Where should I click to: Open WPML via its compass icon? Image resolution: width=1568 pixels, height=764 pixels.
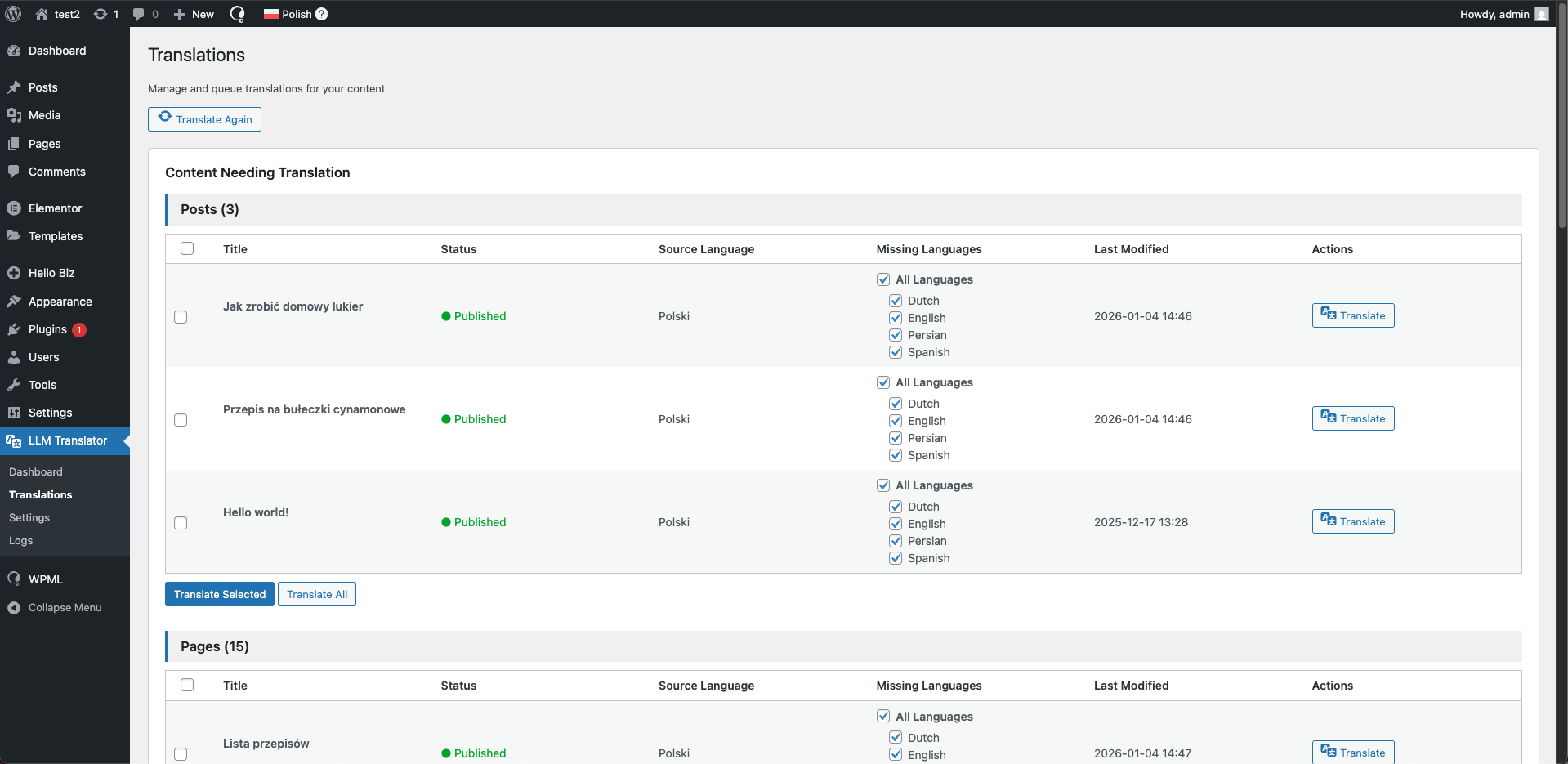tap(14, 579)
